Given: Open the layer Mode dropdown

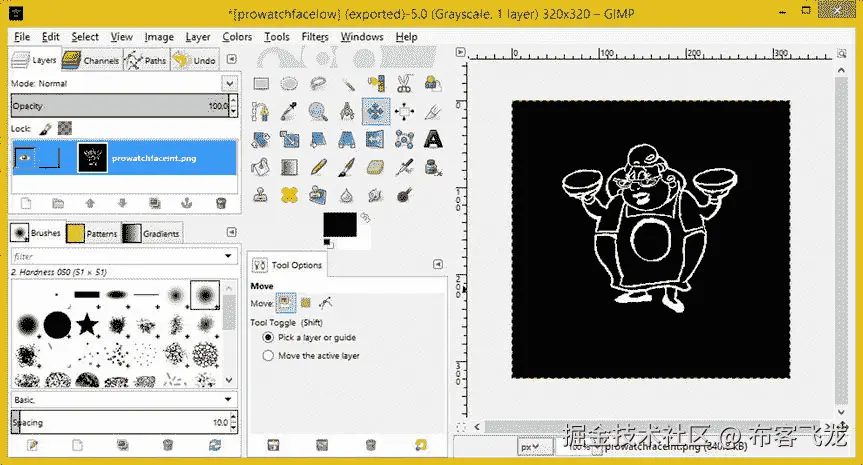Looking at the screenshot, I should coord(230,84).
